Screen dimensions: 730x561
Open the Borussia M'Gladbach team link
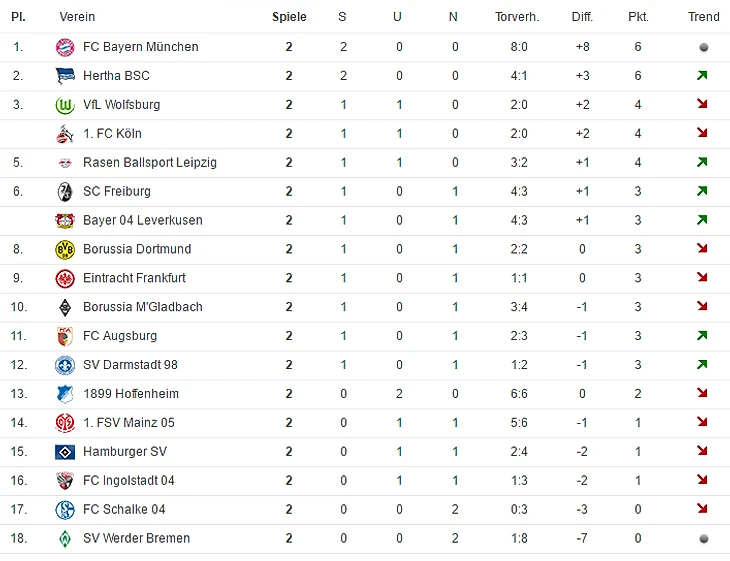(142, 307)
